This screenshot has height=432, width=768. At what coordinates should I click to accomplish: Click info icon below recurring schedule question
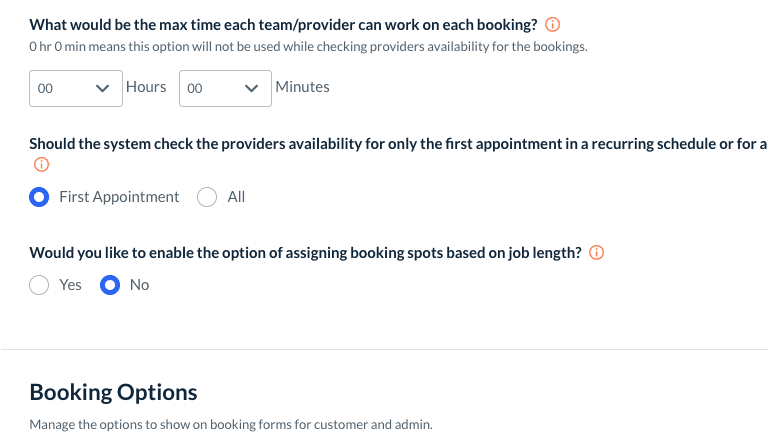(39, 165)
